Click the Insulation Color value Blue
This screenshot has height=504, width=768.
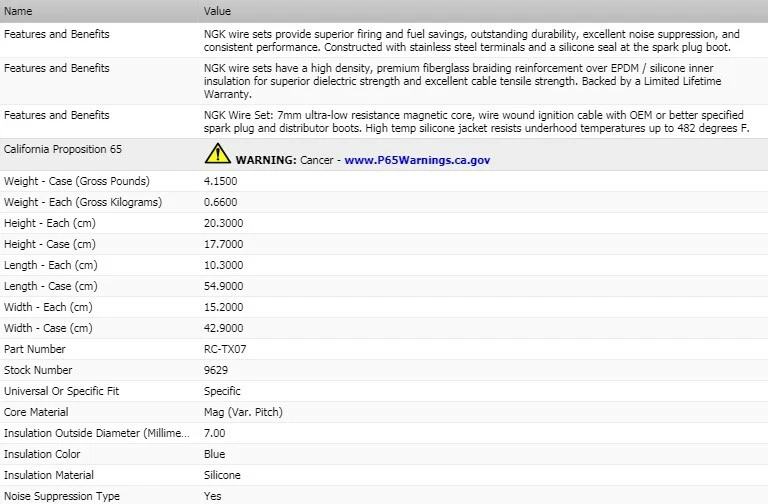(215, 454)
